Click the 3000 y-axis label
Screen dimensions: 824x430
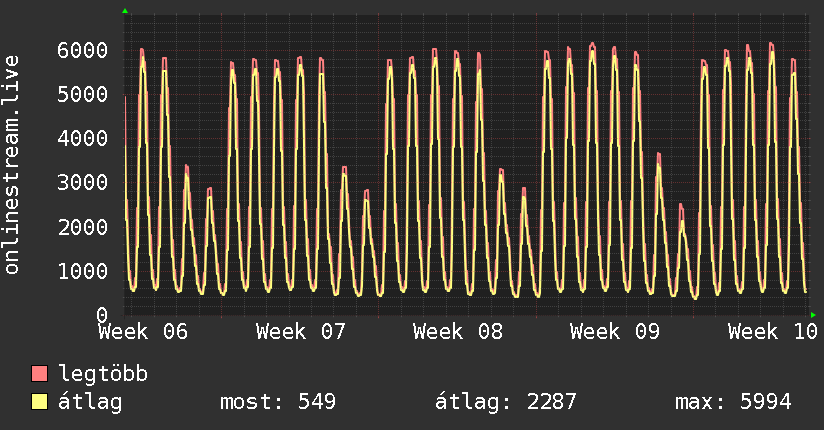(83, 183)
